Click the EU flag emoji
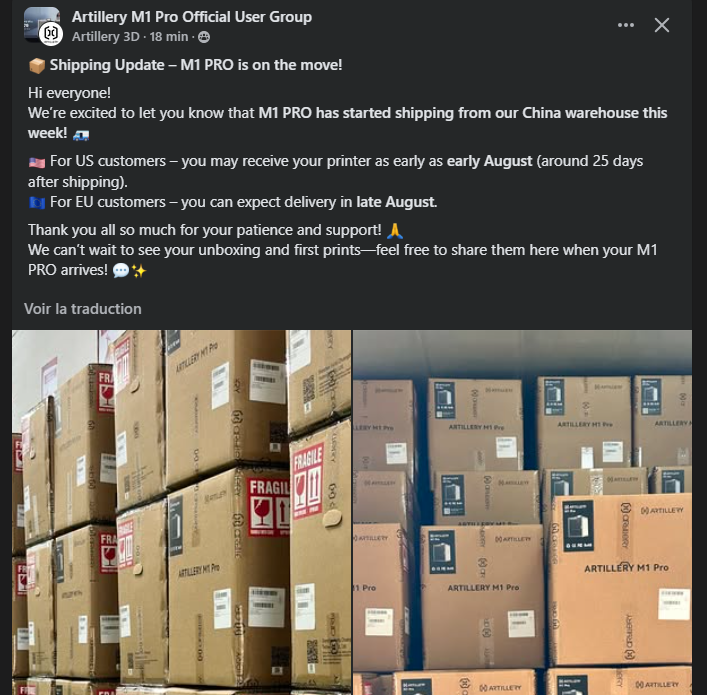 pos(37,203)
